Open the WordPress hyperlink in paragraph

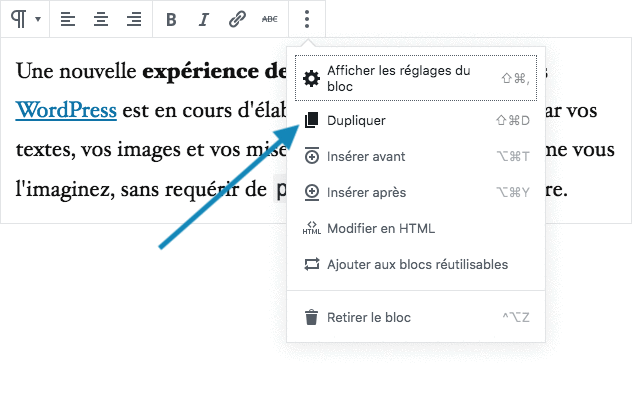click(x=66, y=110)
